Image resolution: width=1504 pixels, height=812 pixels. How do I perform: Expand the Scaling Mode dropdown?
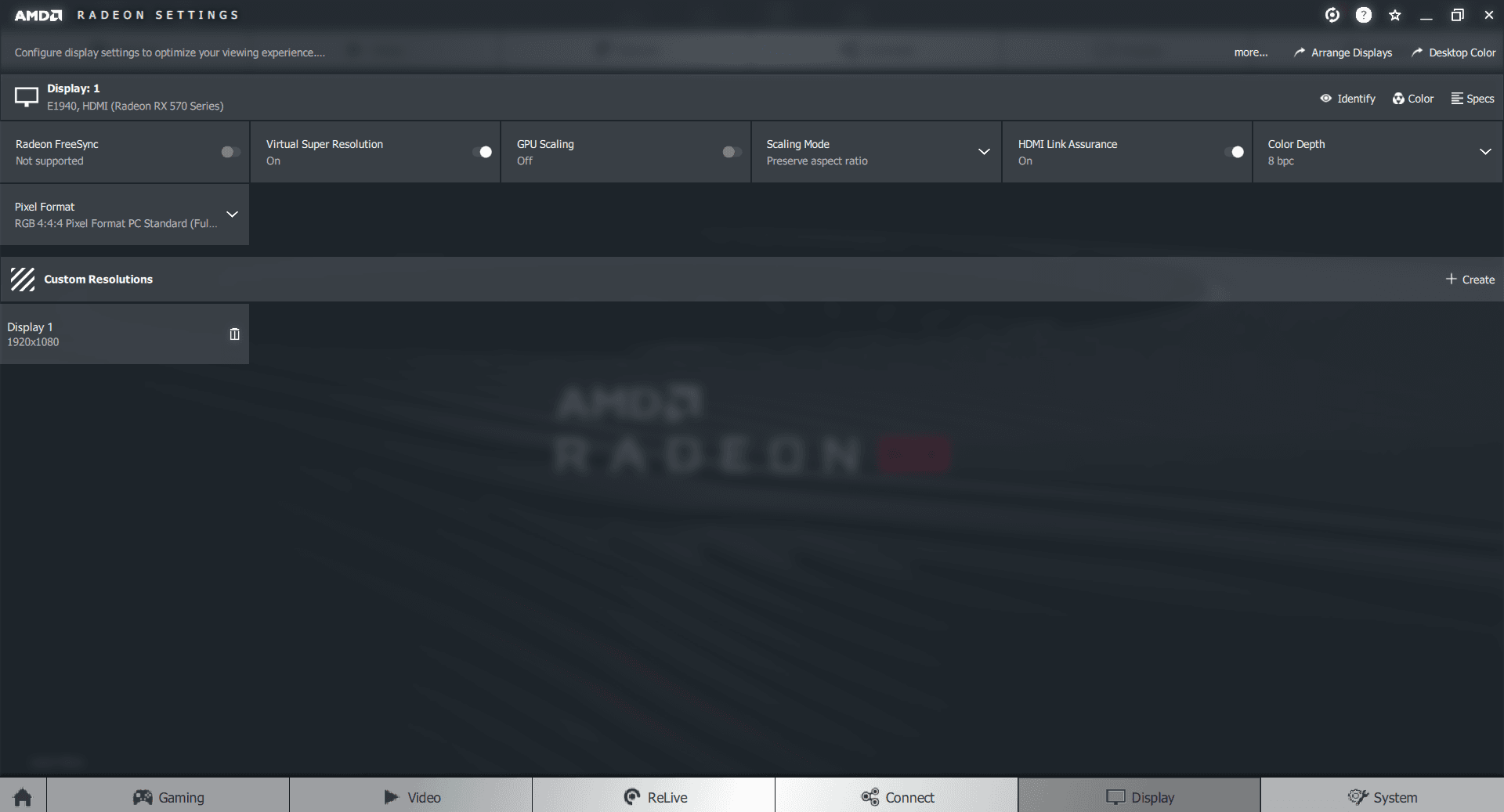click(985, 152)
